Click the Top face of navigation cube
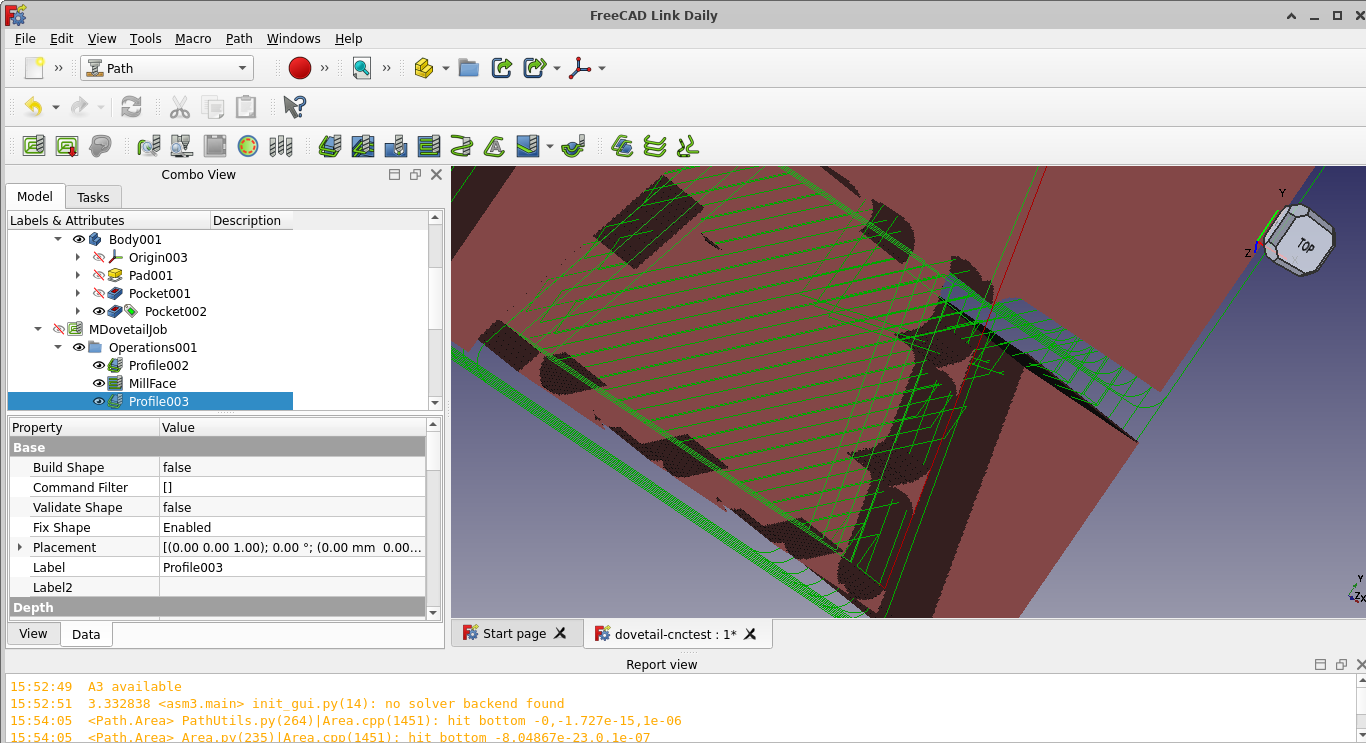The width and height of the screenshot is (1366, 743). [x=1304, y=244]
